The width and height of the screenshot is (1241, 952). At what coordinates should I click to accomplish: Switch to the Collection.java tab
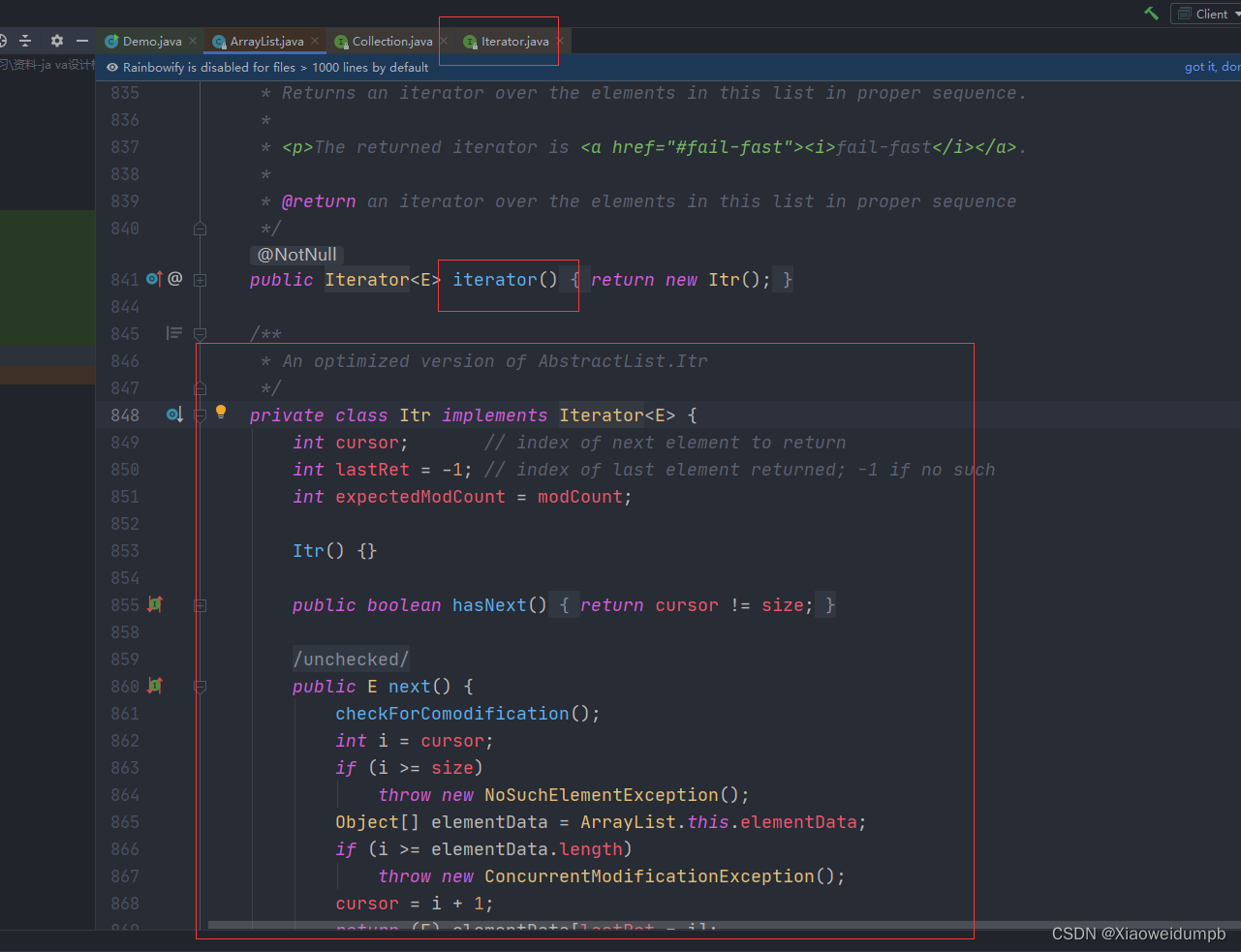391,41
